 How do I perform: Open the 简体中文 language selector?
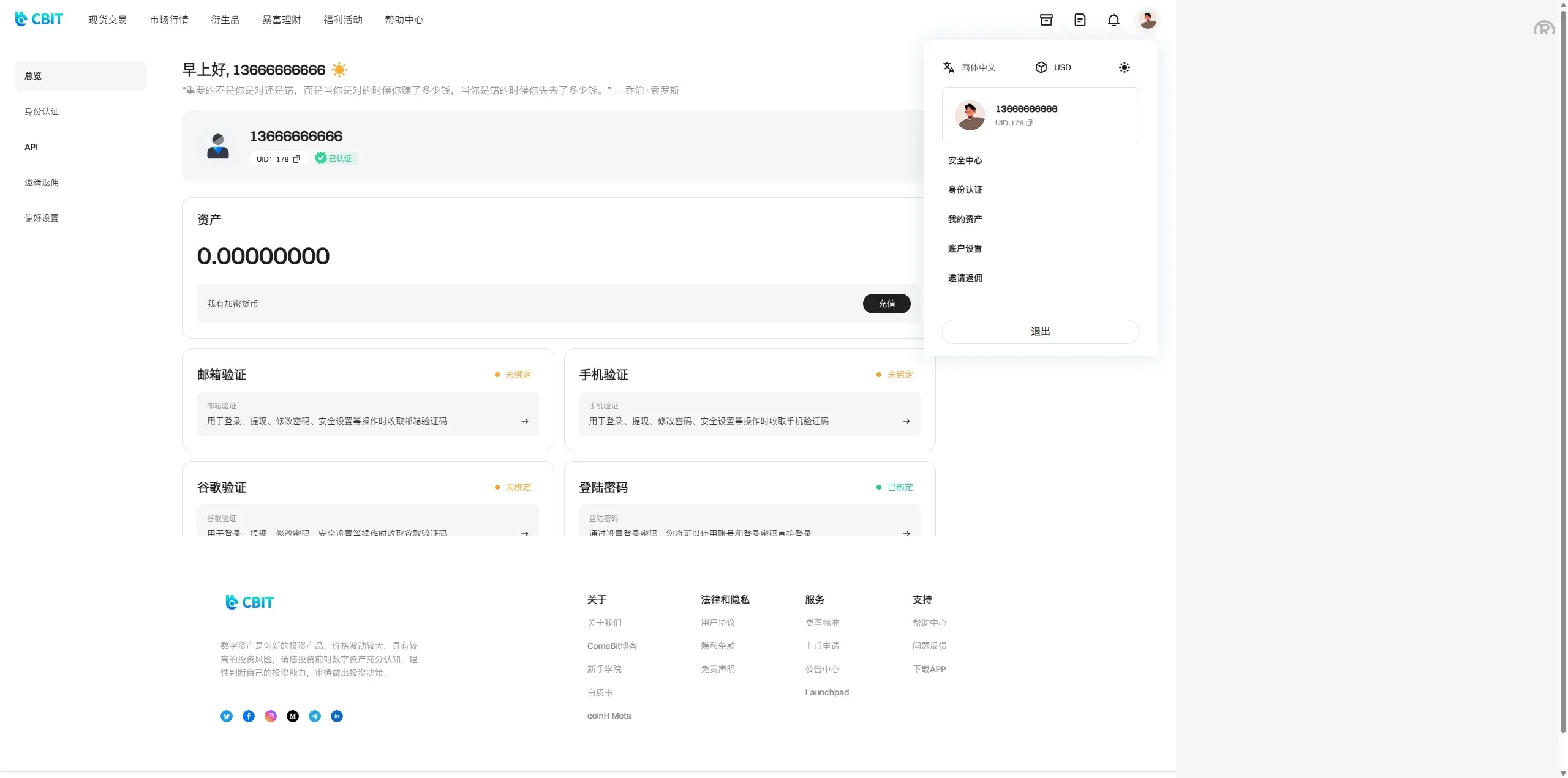970,67
